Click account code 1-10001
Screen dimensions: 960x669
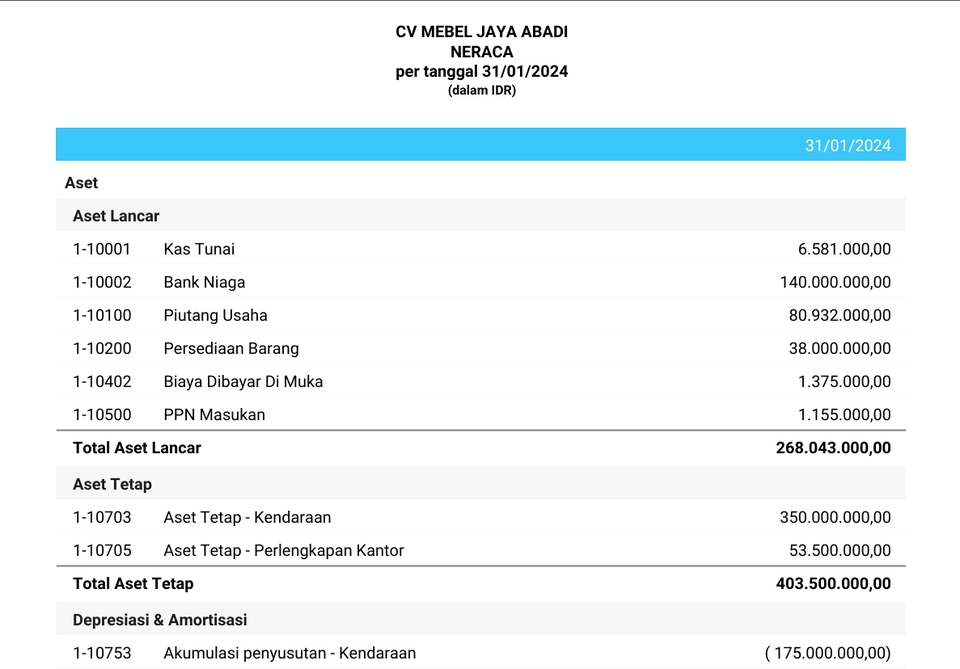pyautogui.click(x=102, y=249)
